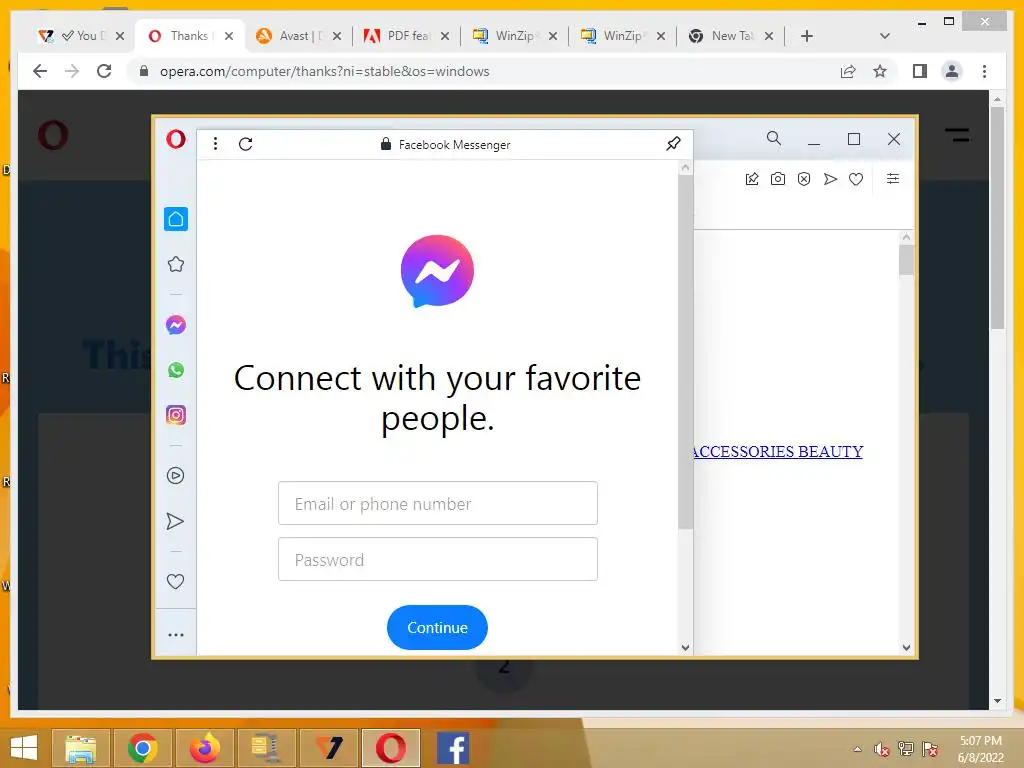Open My Flow arrow icon in sidebar
This screenshot has height=768, width=1024.
tap(175, 521)
